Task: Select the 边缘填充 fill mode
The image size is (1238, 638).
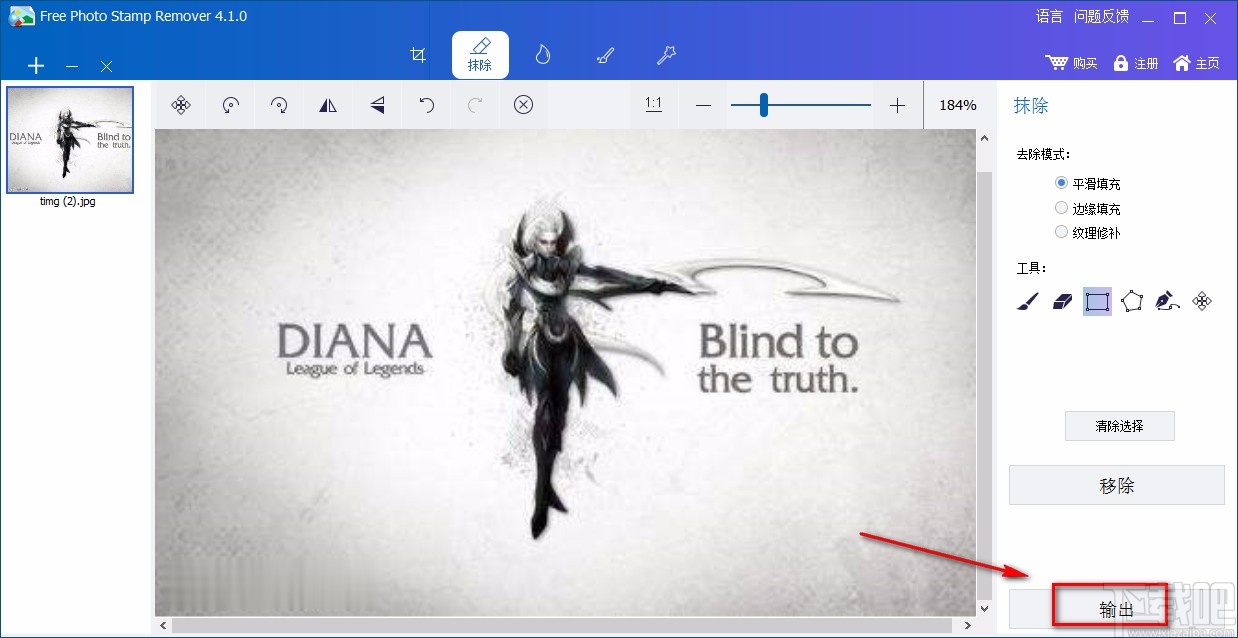Action: pos(1061,207)
